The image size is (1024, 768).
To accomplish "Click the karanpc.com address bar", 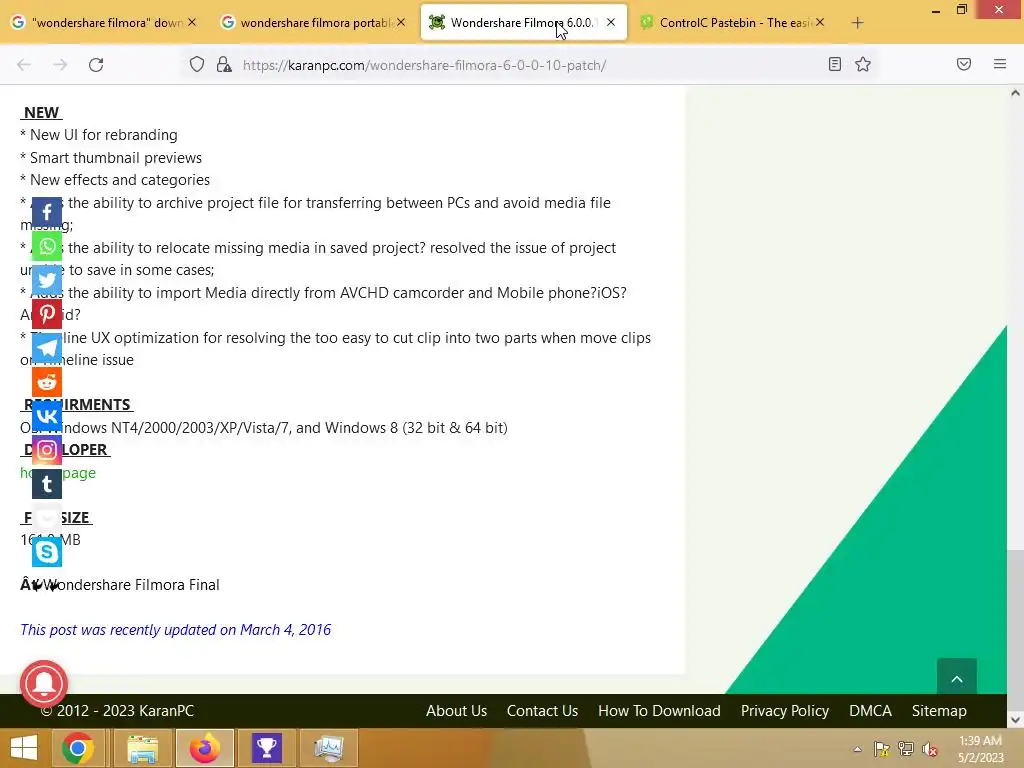I will tap(529, 65).
